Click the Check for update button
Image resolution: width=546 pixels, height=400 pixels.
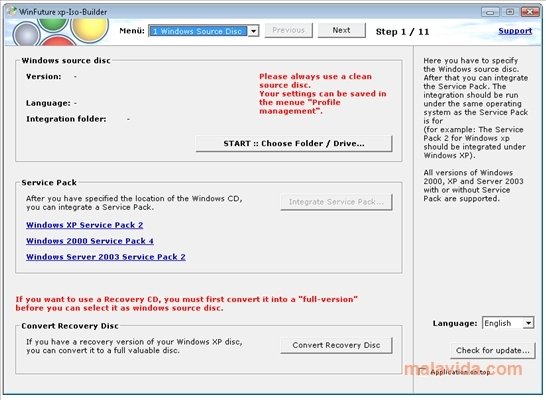492,350
